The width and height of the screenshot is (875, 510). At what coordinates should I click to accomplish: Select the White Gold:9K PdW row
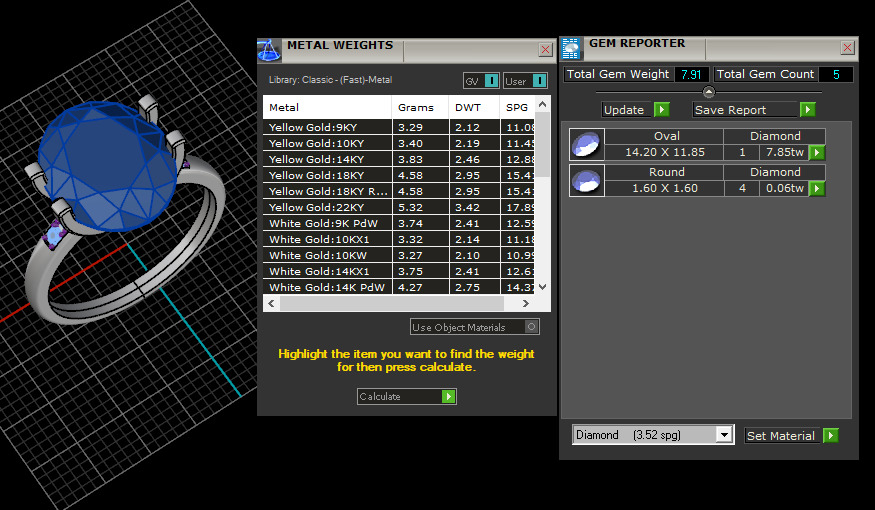pos(399,223)
